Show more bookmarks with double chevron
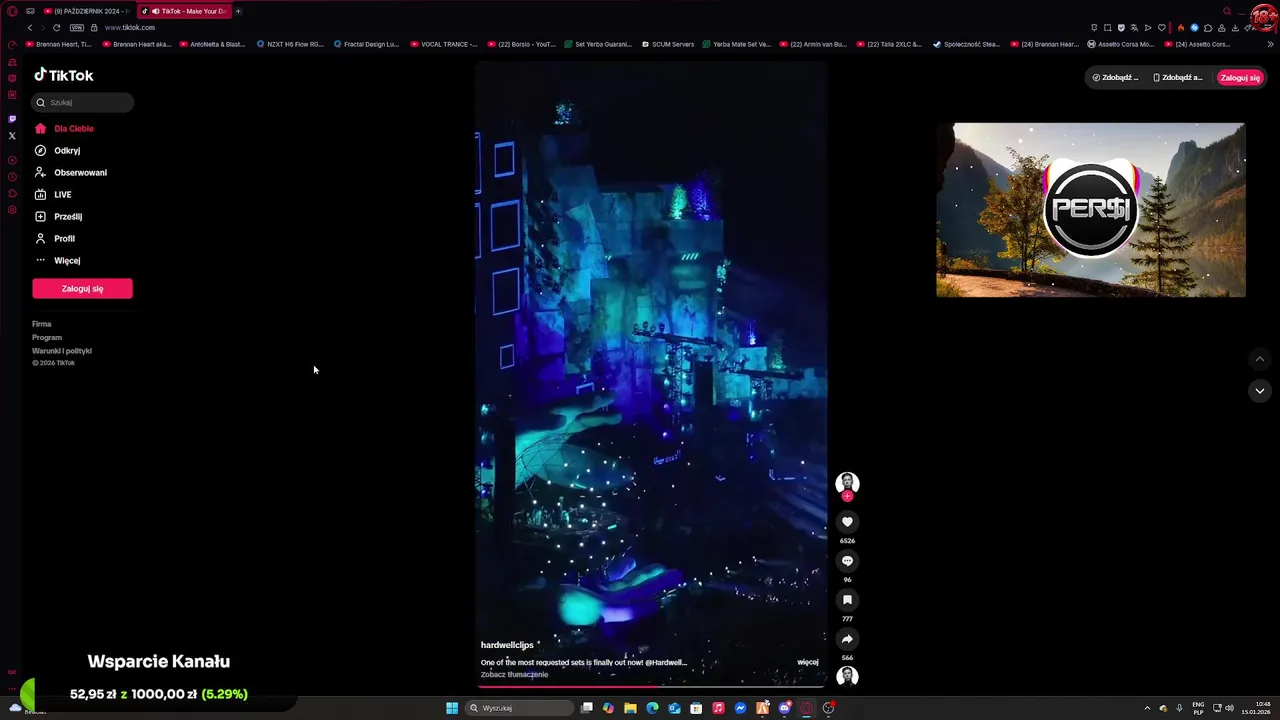The height and width of the screenshot is (720, 1280). (x=1271, y=44)
